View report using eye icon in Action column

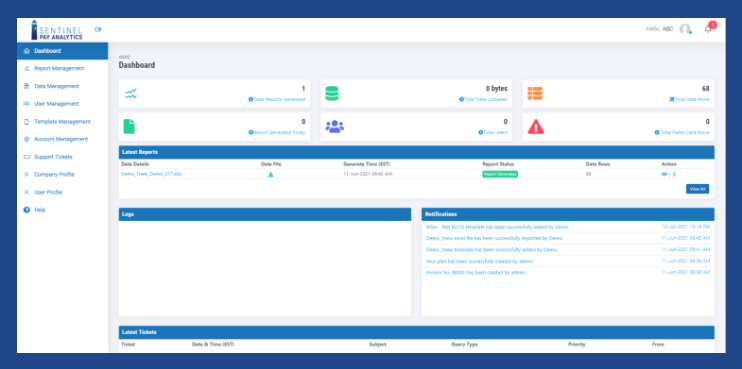click(664, 174)
